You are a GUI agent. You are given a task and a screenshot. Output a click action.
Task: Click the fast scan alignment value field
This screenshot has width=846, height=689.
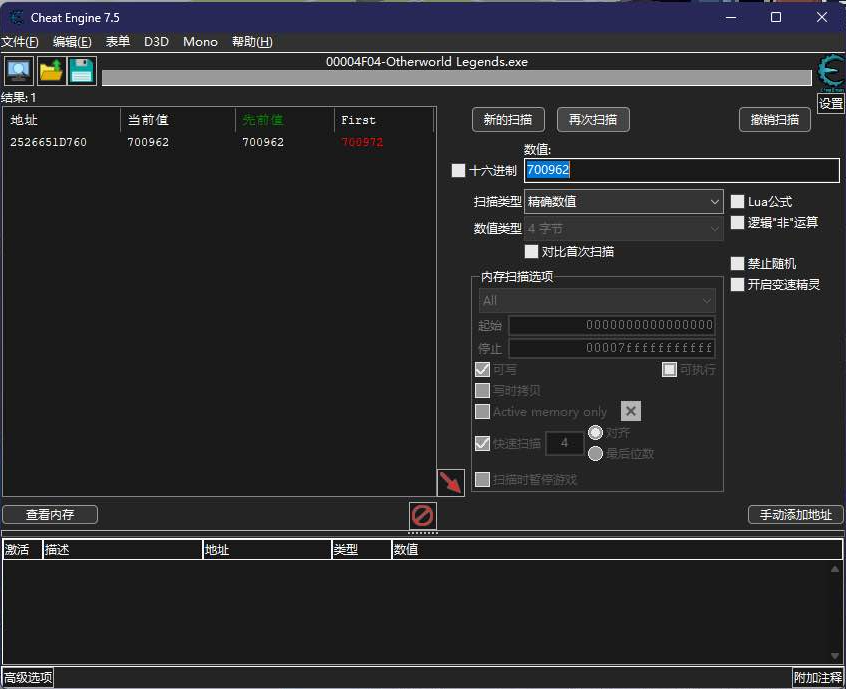coord(564,443)
